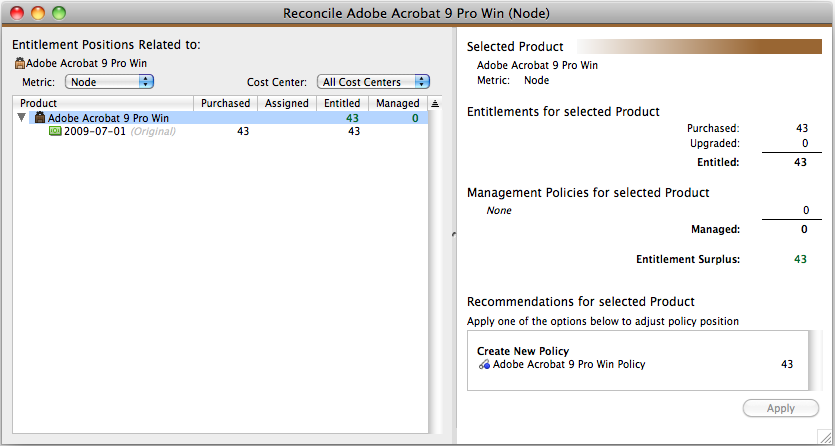Click the recommendations list scrollbar

[x=813, y=360]
